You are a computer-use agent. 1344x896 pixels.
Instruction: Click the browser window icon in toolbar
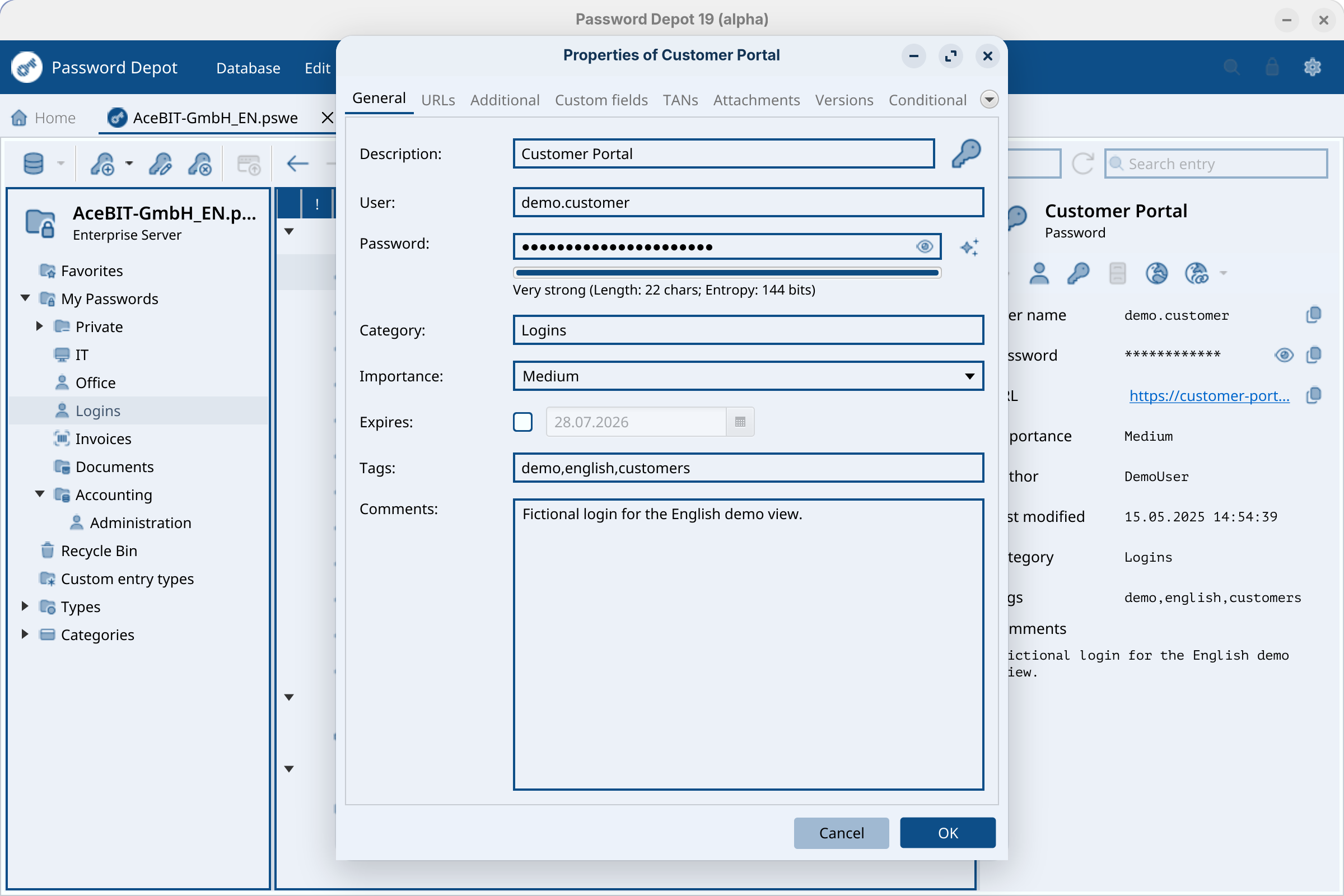[249, 165]
